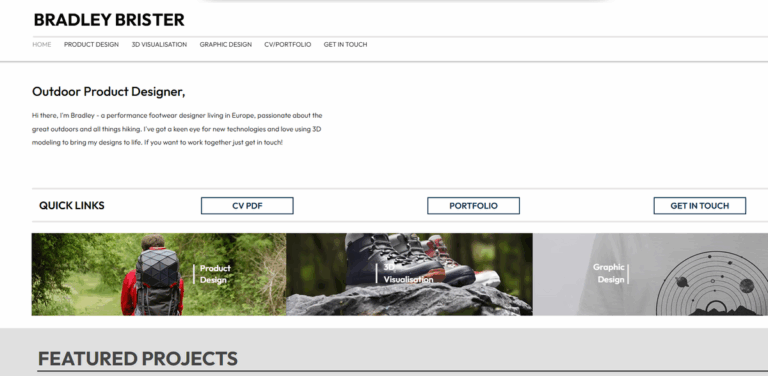The image size is (768, 376).
Task: Go to the HOME menu item
Action: [42, 45]
